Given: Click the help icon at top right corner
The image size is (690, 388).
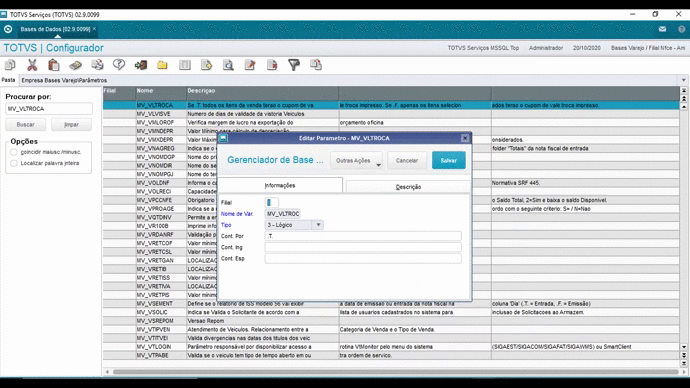Looking at the screenshot, I should pos(682,29).
